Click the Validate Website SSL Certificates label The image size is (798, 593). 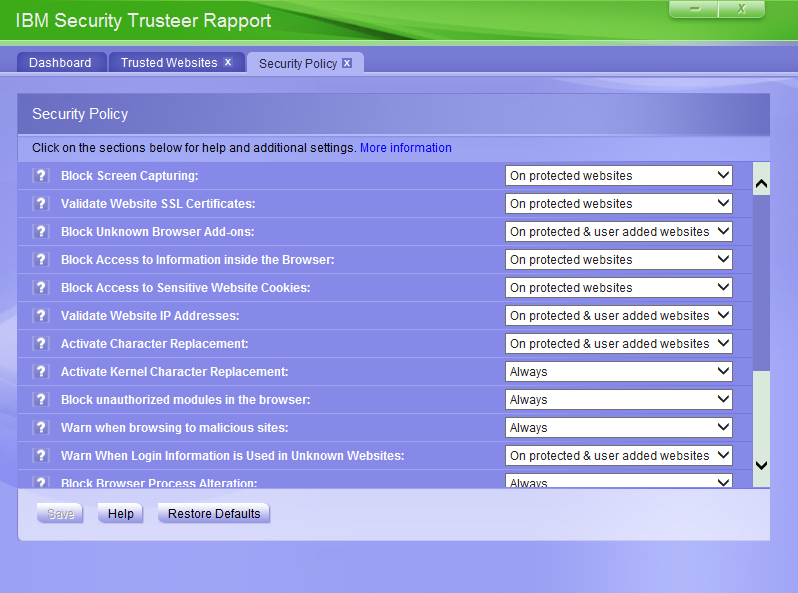click(158, 204)
